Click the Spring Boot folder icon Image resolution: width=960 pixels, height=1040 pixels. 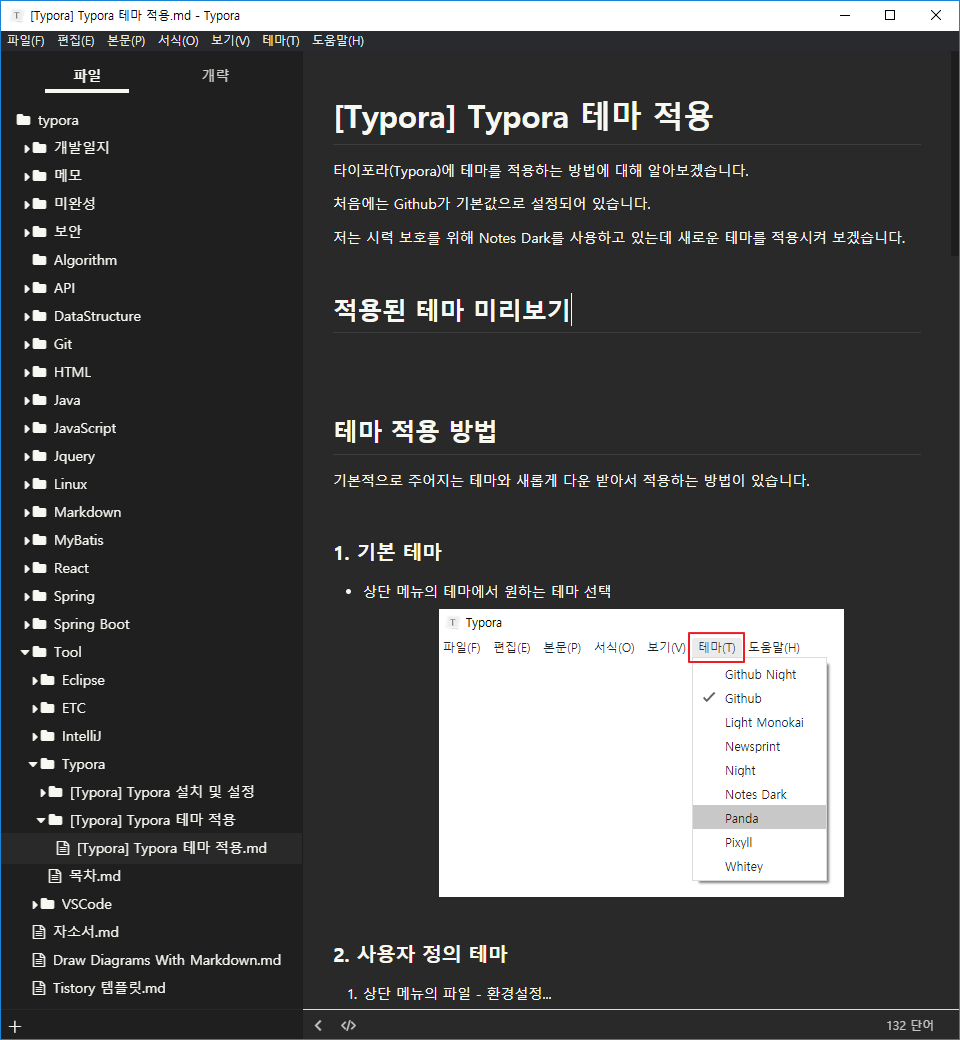point(40,624)
